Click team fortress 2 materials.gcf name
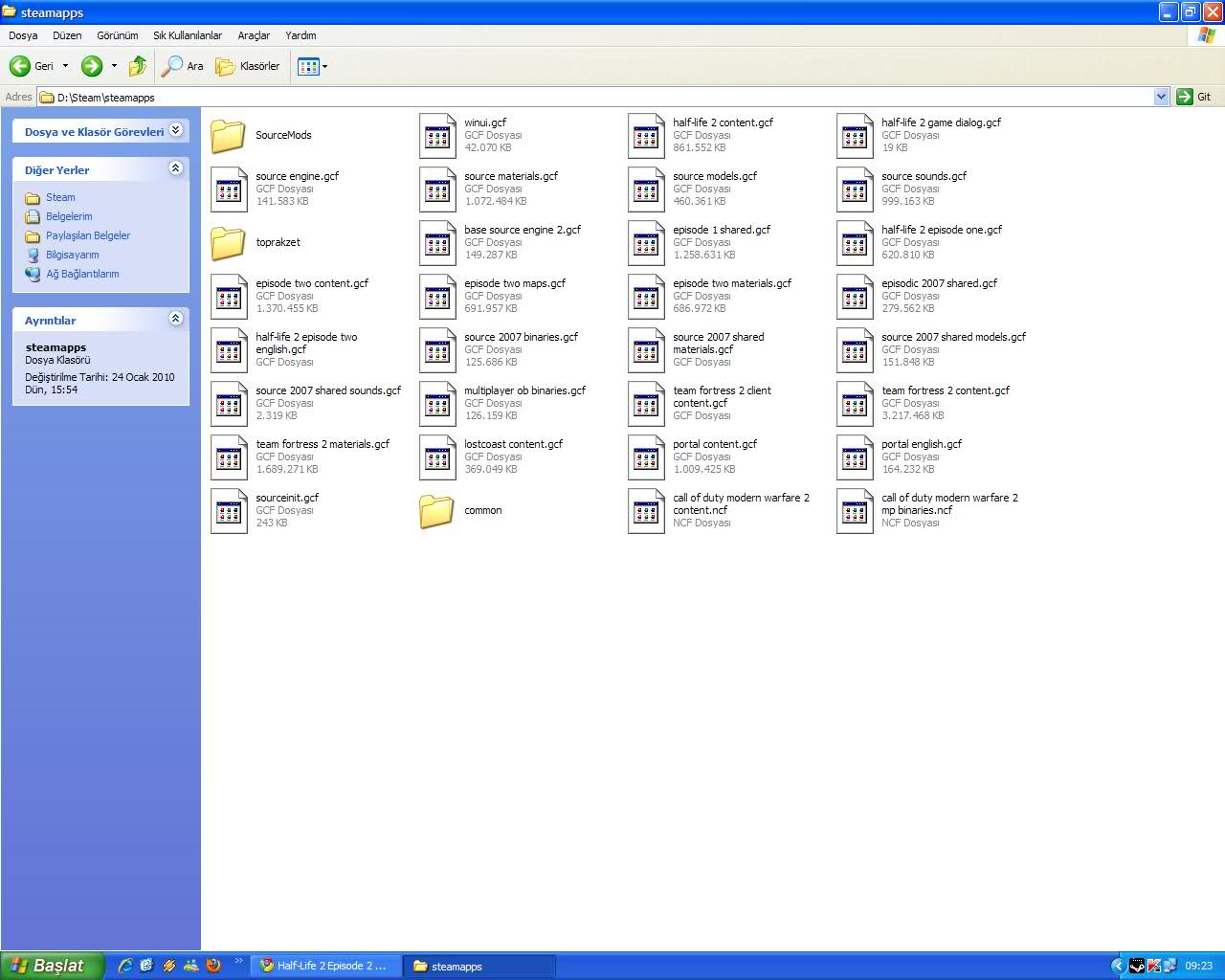 323,444
